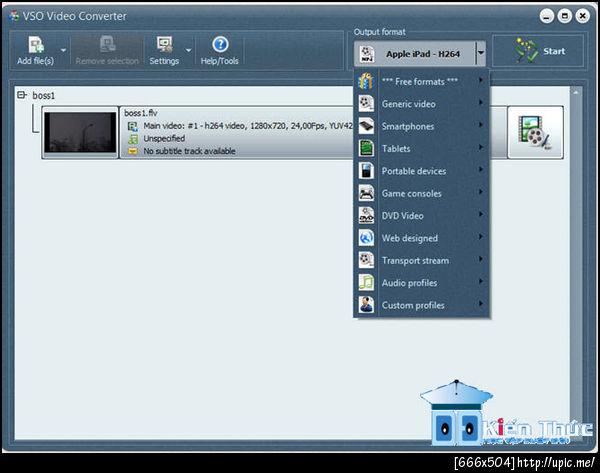The width and height of the screenshot is (600, 473).
Task: Select the Tablets icon in menu
Action: (x=366, y=148)
